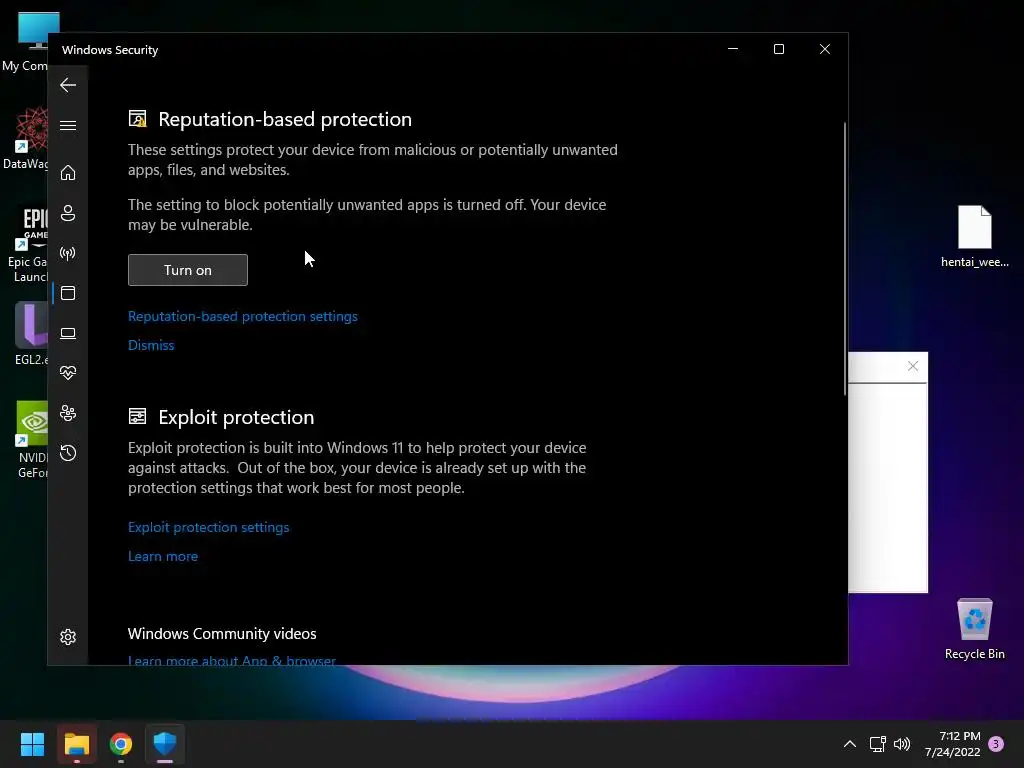Select Epic Games Launcher desktop shortcut

click(x=27, y=245)
